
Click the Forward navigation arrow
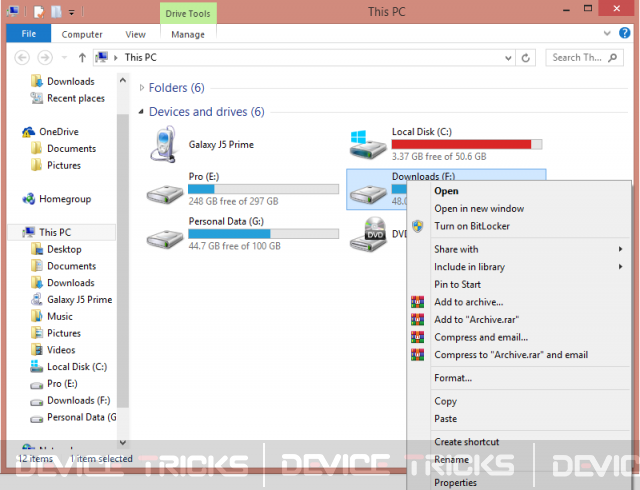tap(45, 58)
